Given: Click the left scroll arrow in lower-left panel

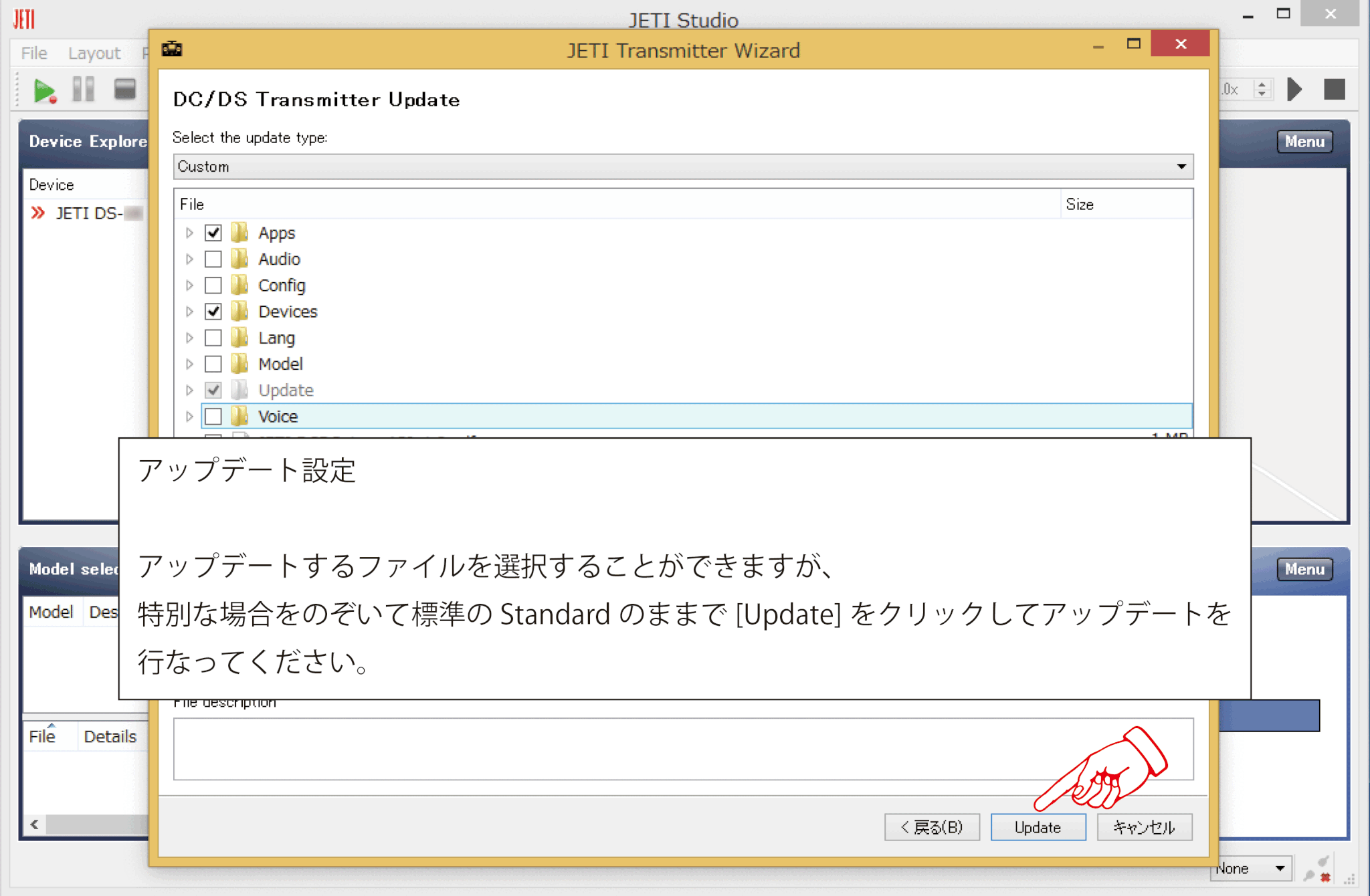Looking at the screenshot, I should (x=34, y=824).
